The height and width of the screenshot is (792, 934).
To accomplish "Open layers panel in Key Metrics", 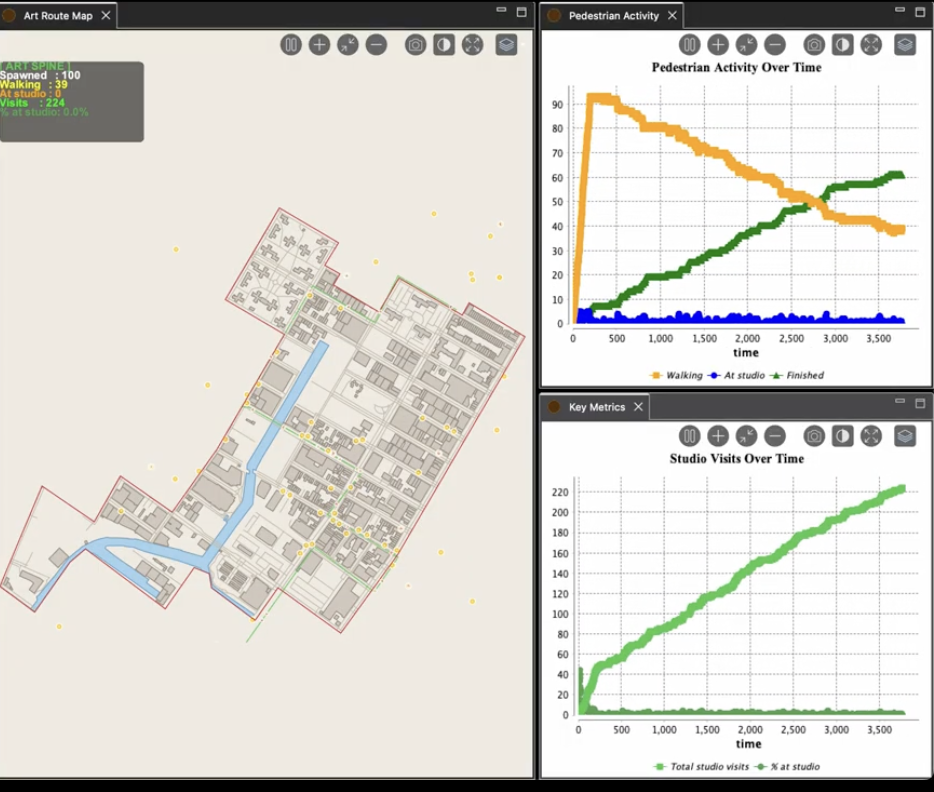I will [905, 436].
